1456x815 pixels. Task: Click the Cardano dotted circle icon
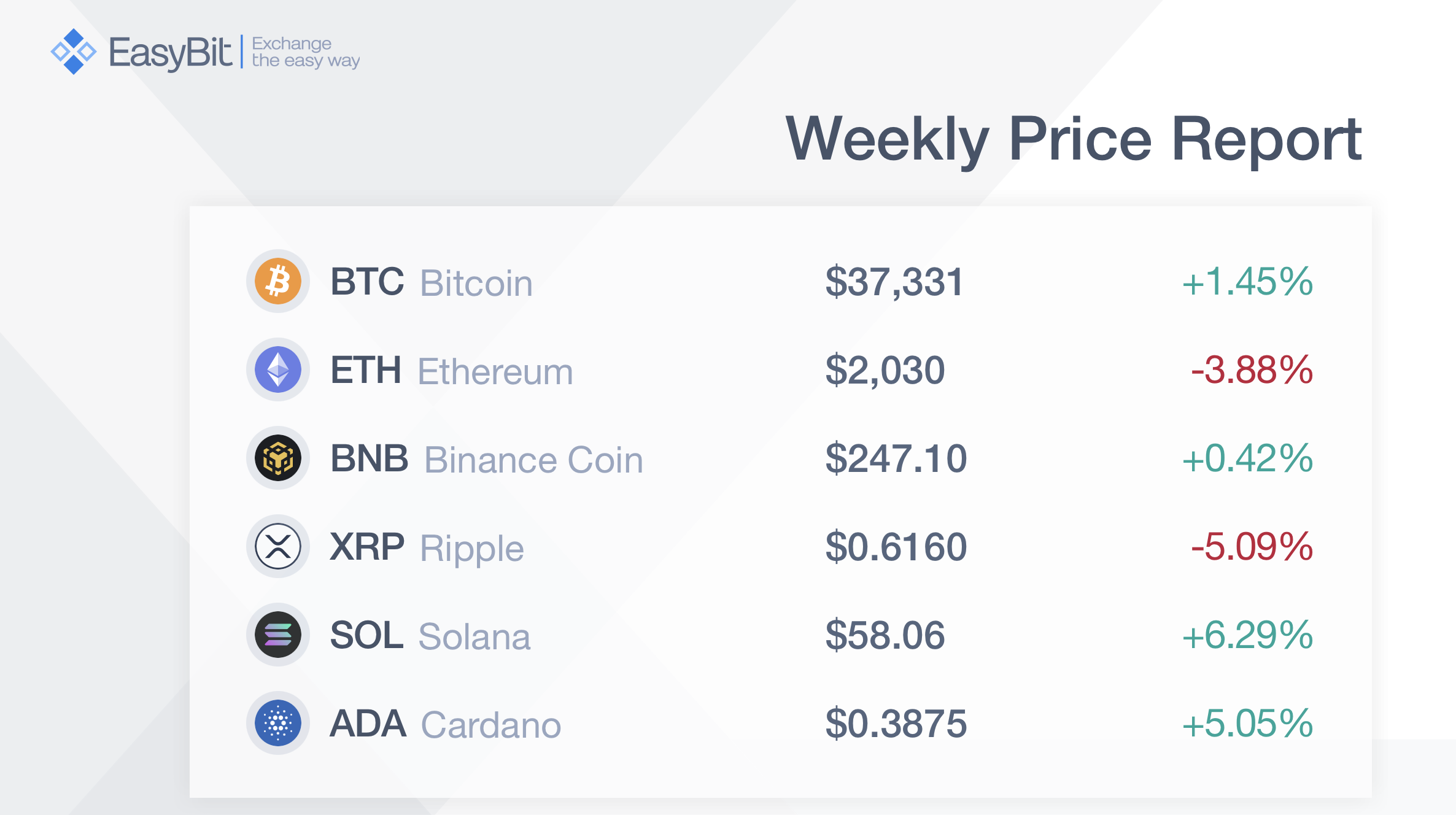click(278, 723)
